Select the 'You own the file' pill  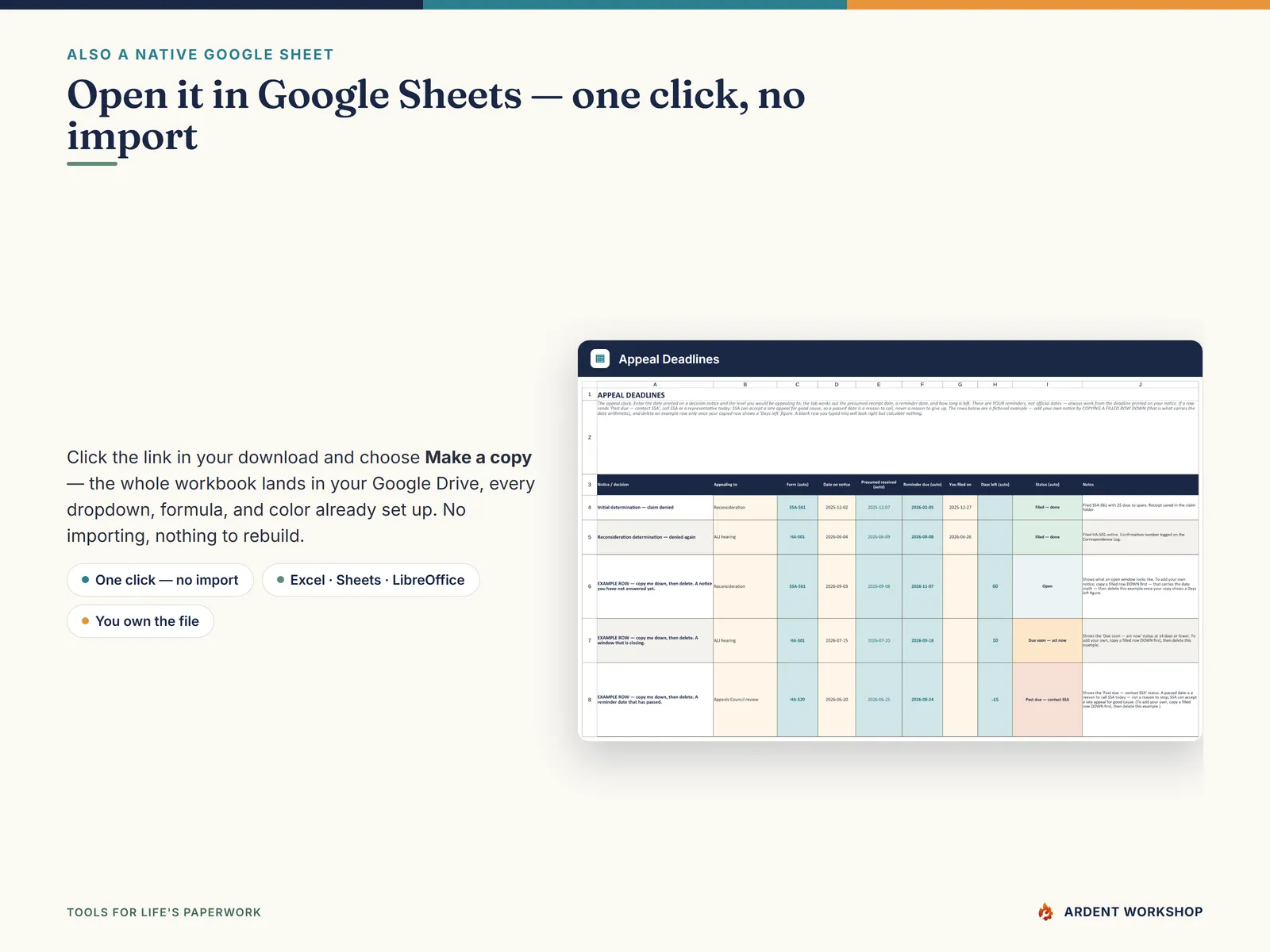pyautogui.click(x=140, y=621)
